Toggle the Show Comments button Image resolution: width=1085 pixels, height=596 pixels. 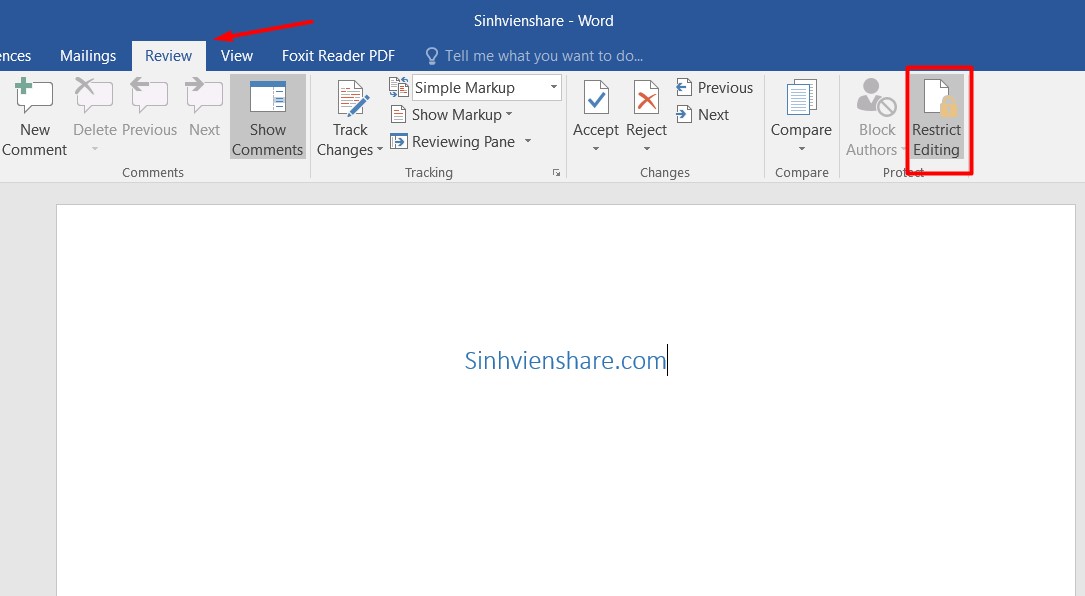point(267,118)
